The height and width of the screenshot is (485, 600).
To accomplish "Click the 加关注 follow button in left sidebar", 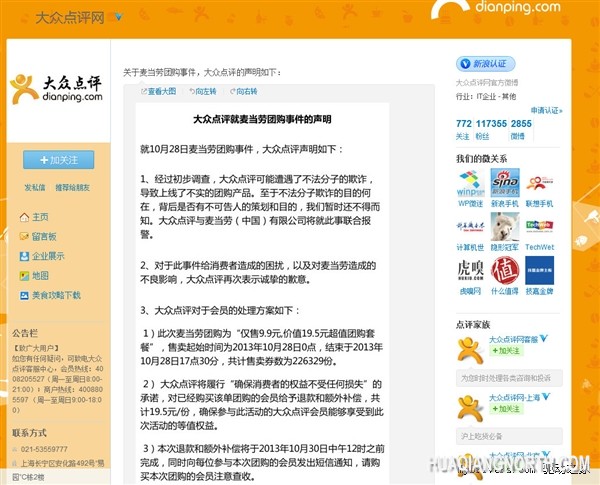I will coord(59,160).
